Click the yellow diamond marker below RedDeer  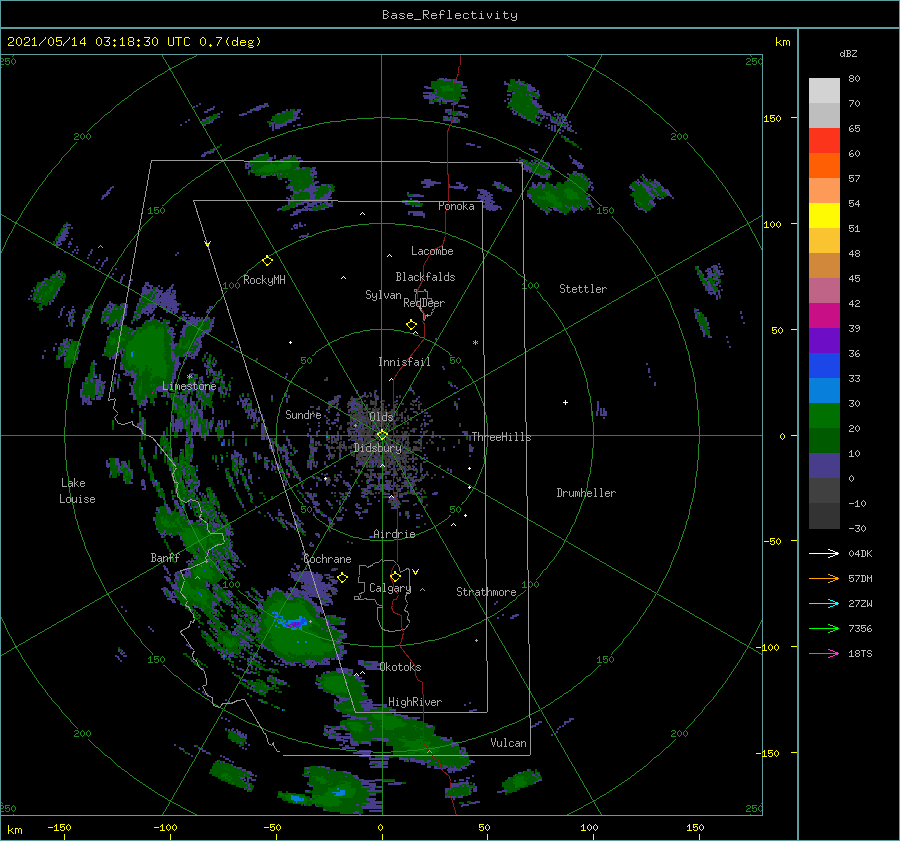click(x=412, y=325)
